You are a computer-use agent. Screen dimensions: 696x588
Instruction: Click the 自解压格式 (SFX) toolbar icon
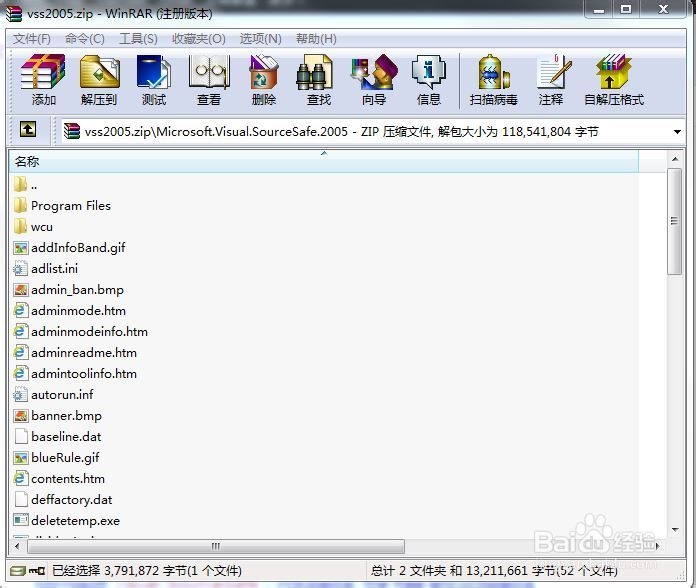pyautogui.click(x=614, y=71)
